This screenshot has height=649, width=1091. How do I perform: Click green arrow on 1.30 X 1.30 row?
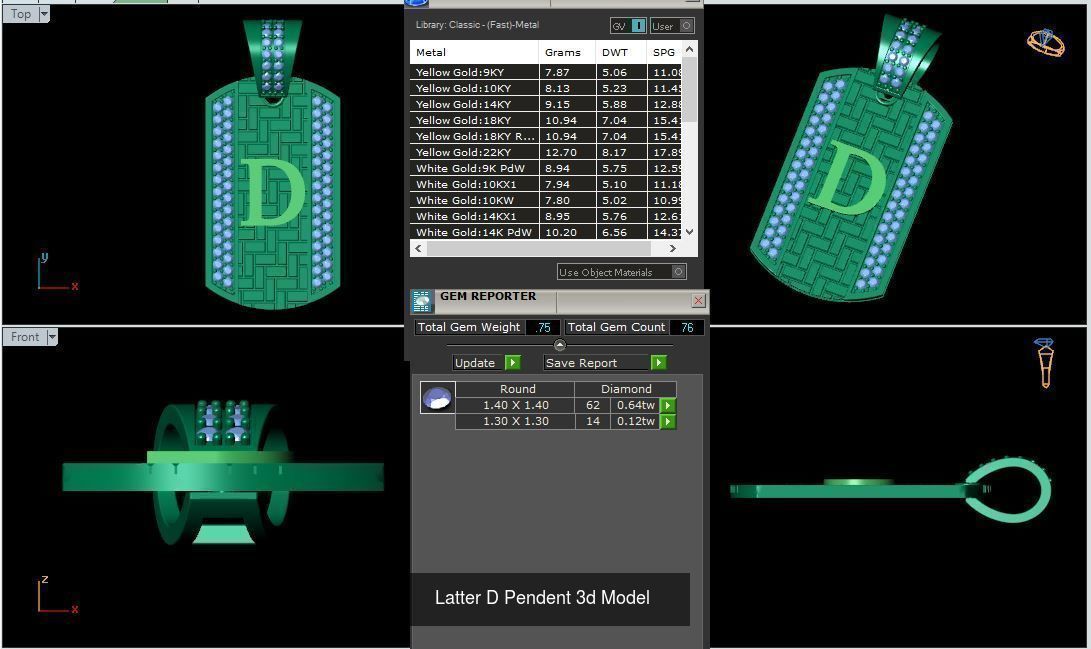tap(667, 422)
